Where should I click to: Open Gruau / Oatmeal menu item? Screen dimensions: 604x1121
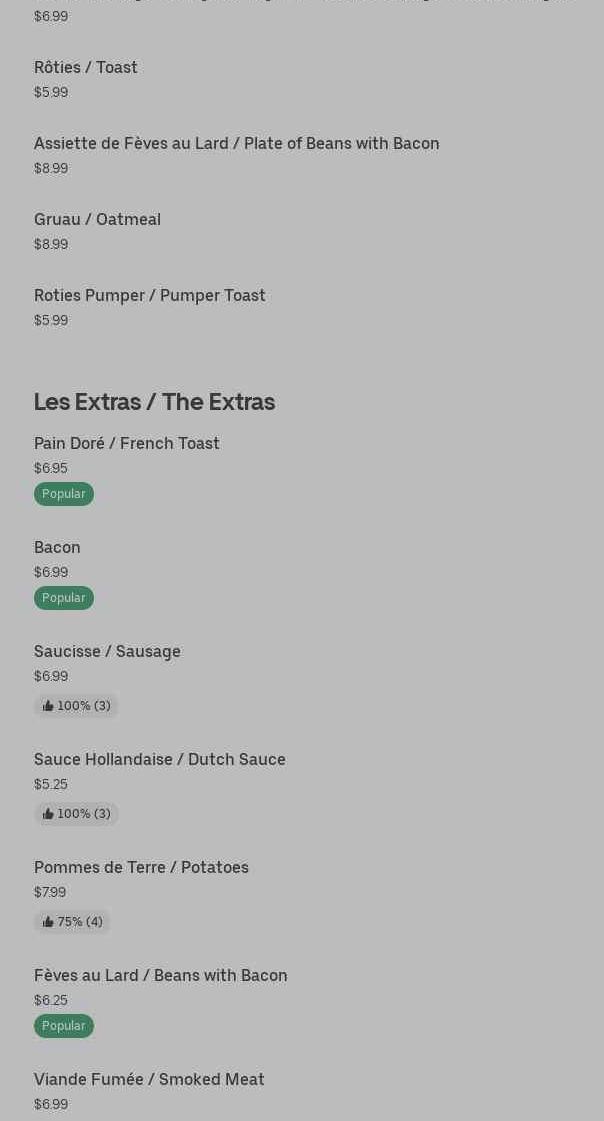(x=97, y=219)
